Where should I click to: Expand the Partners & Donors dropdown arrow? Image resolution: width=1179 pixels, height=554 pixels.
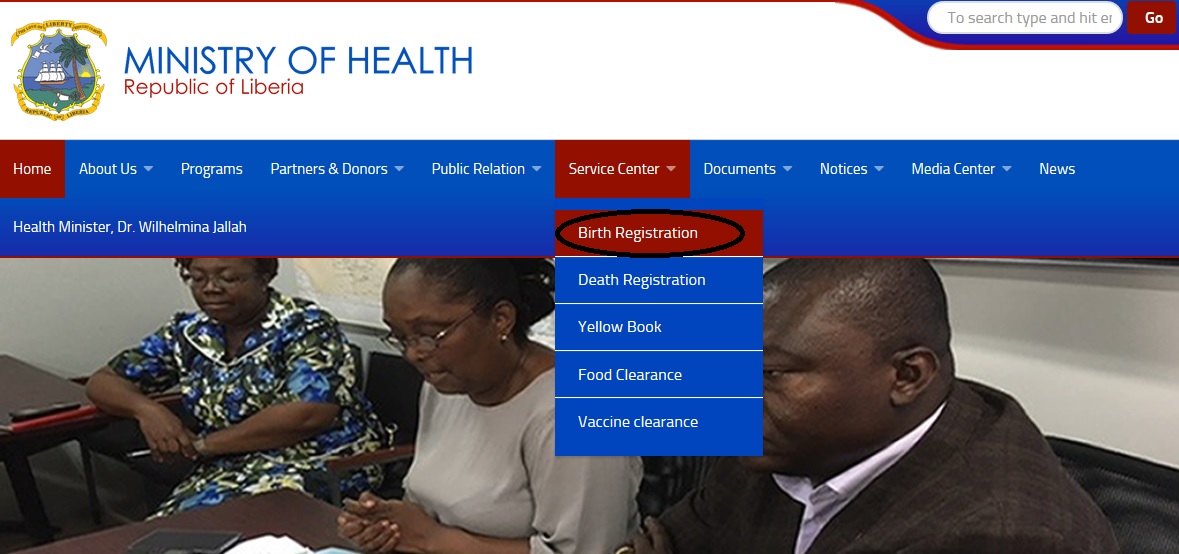pyautogui.click(x=399, y=169)
